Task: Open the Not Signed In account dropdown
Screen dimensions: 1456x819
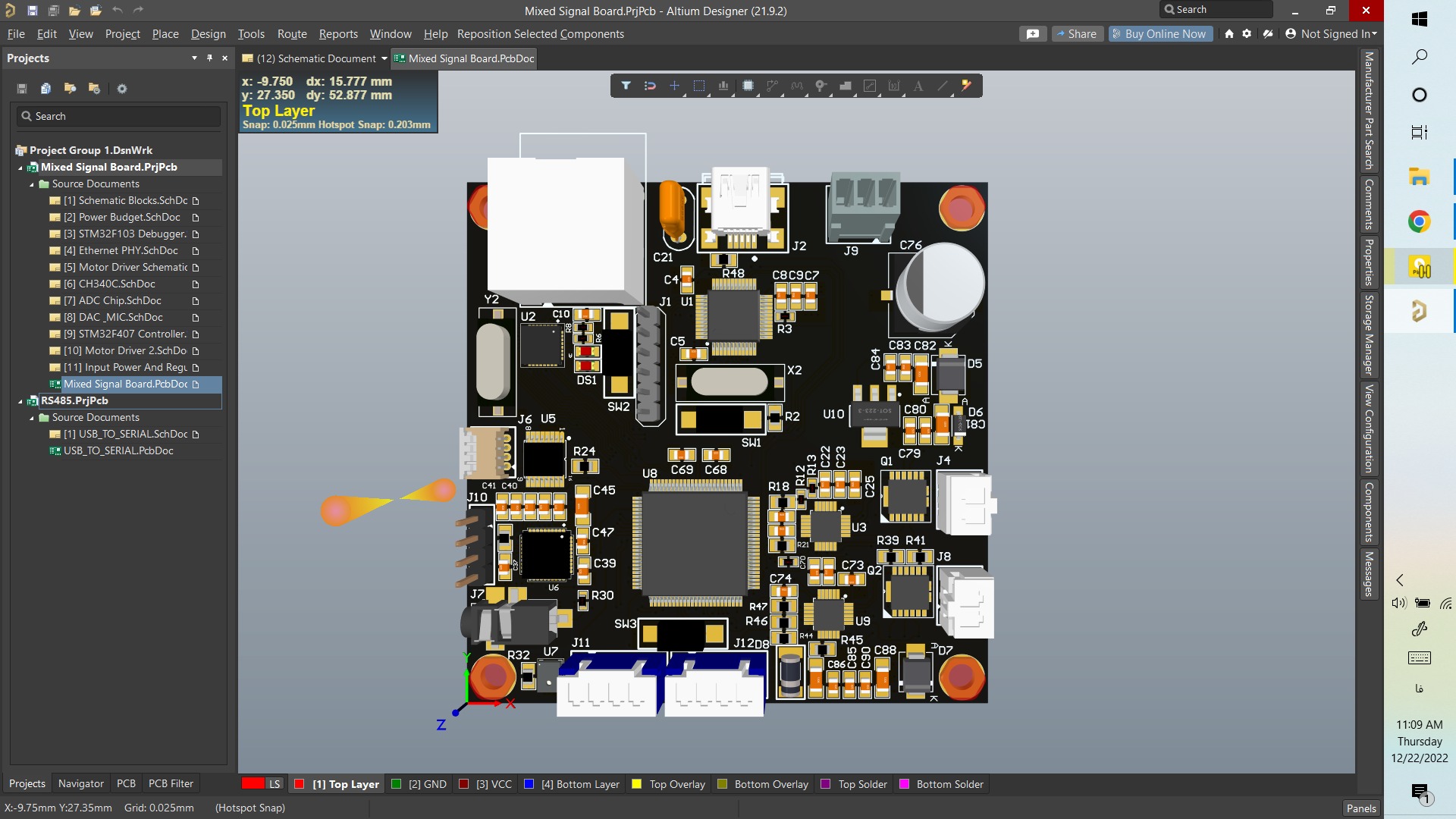Action: click(1332, 34)
